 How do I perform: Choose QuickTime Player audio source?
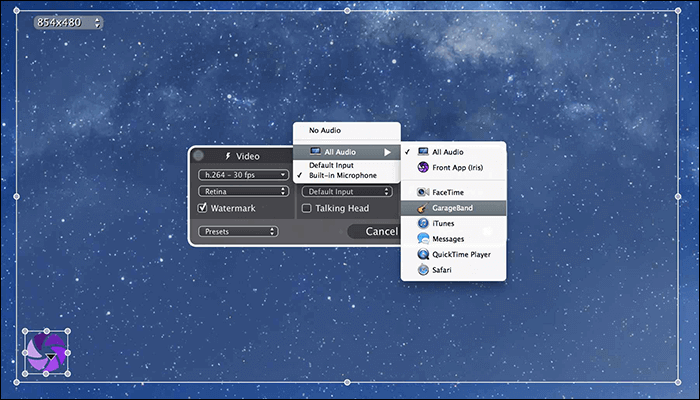(461, 254)
